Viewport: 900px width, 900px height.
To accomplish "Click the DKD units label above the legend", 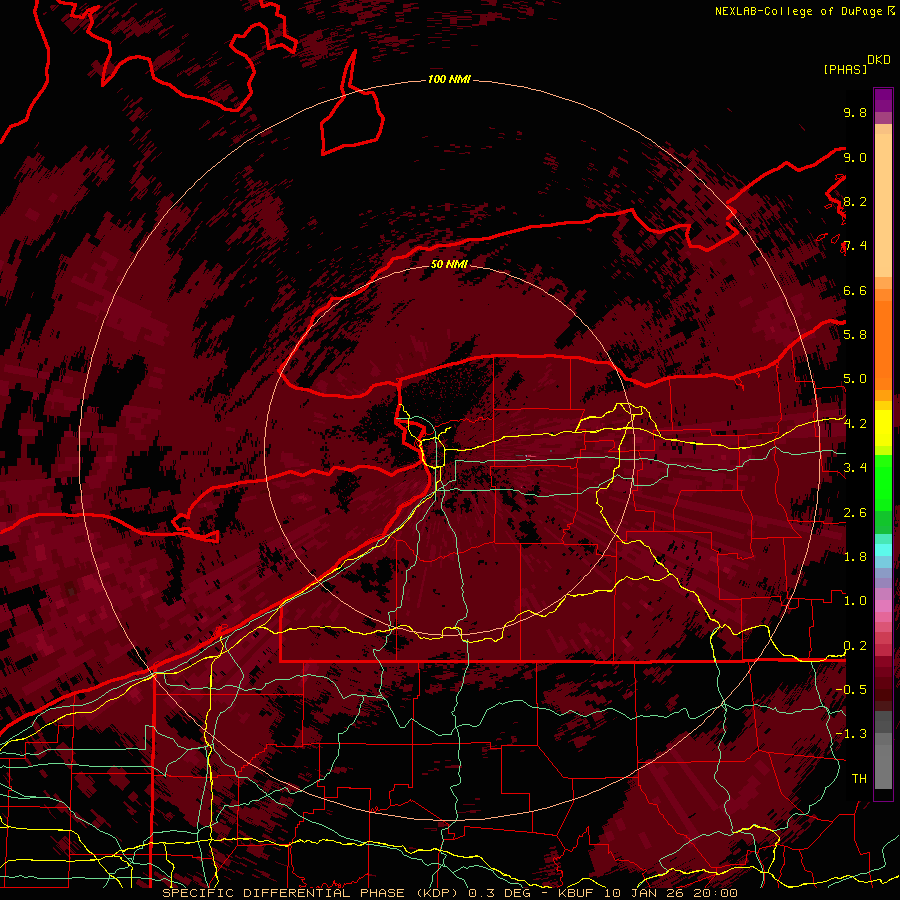I will [x=879, y=60].
